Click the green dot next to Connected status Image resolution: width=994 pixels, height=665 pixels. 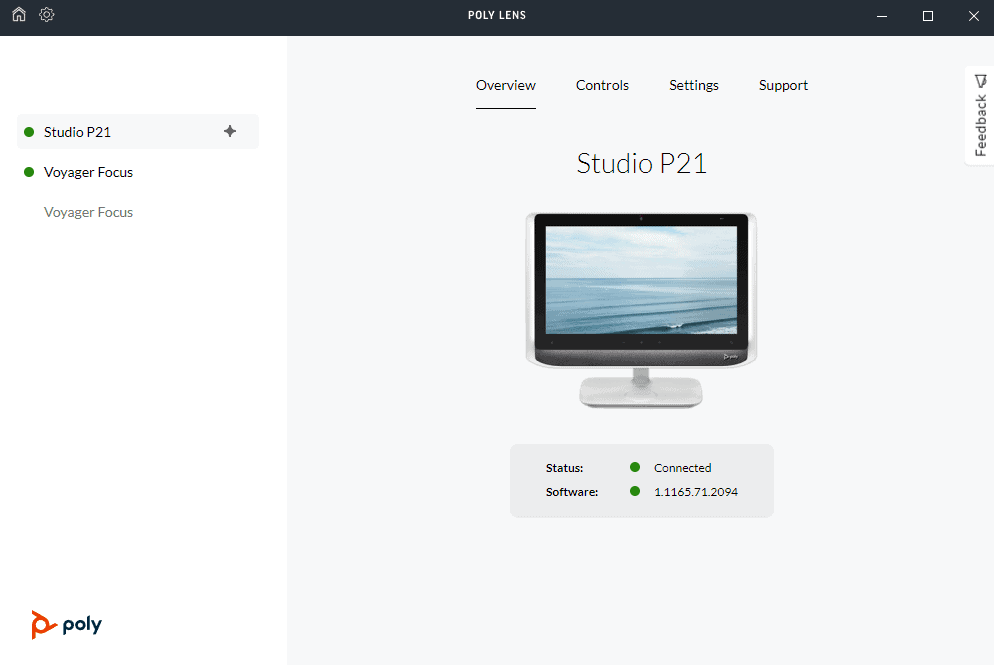click(x=634, y=467)
